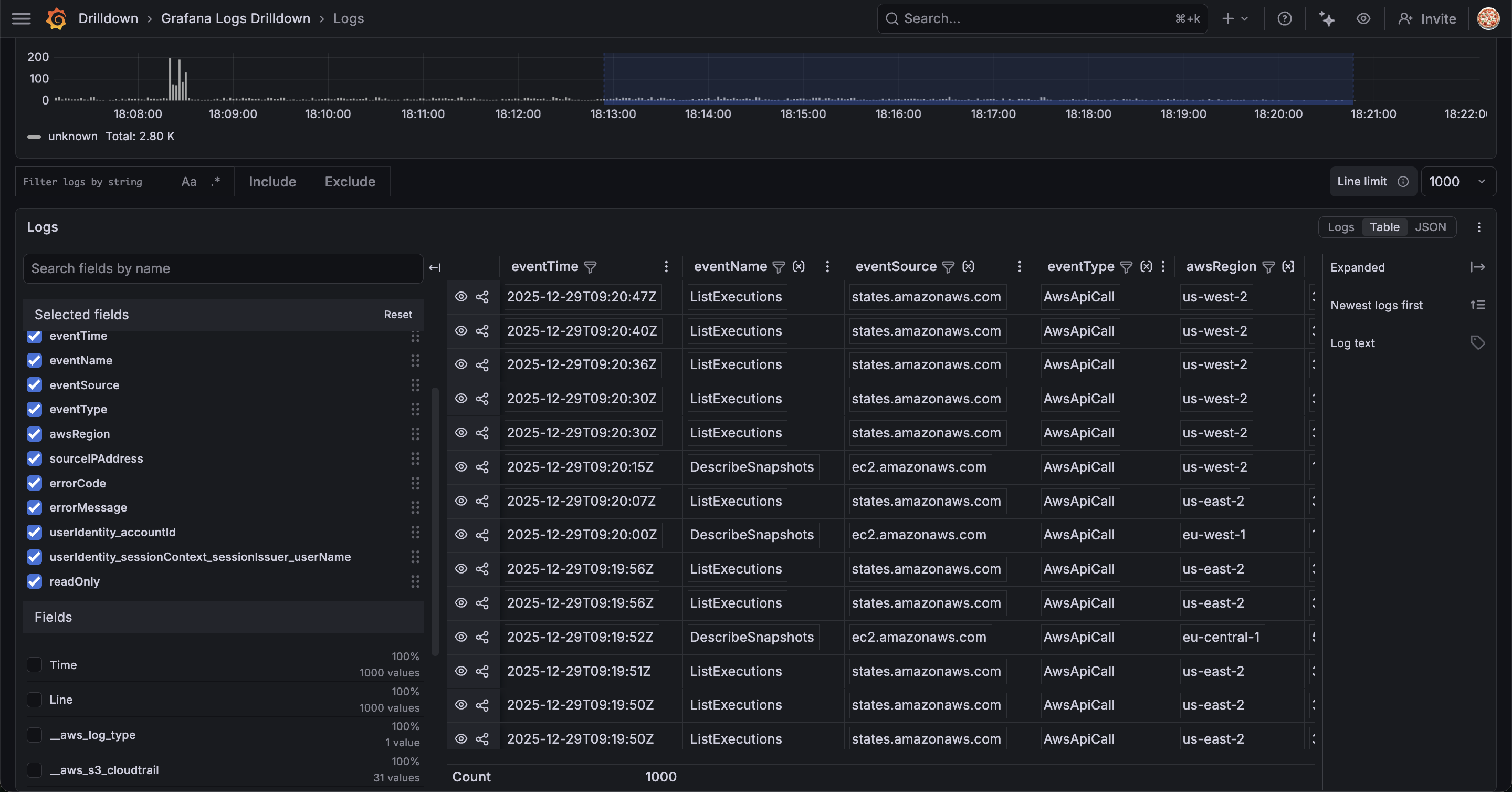Open the eventSource column kebab menu

(1020, 267)
